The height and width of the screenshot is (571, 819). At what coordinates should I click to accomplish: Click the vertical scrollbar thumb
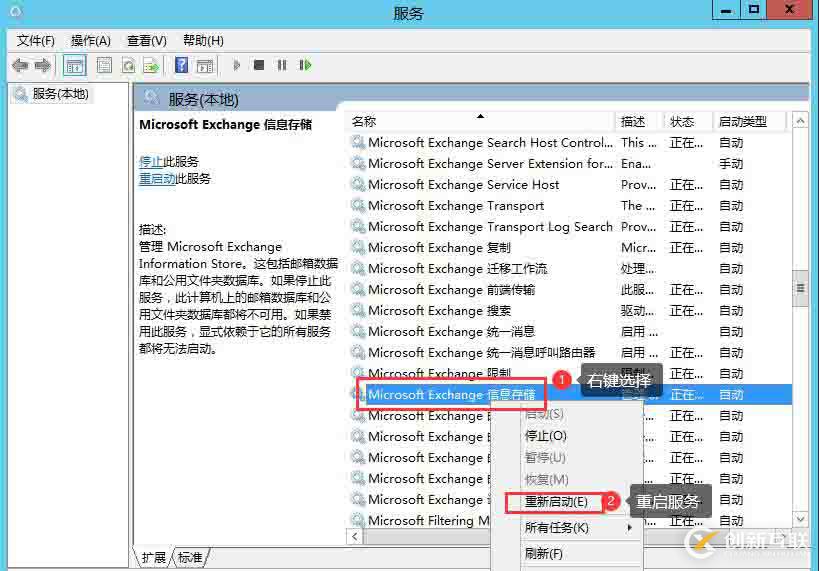(x=800, y=288)
